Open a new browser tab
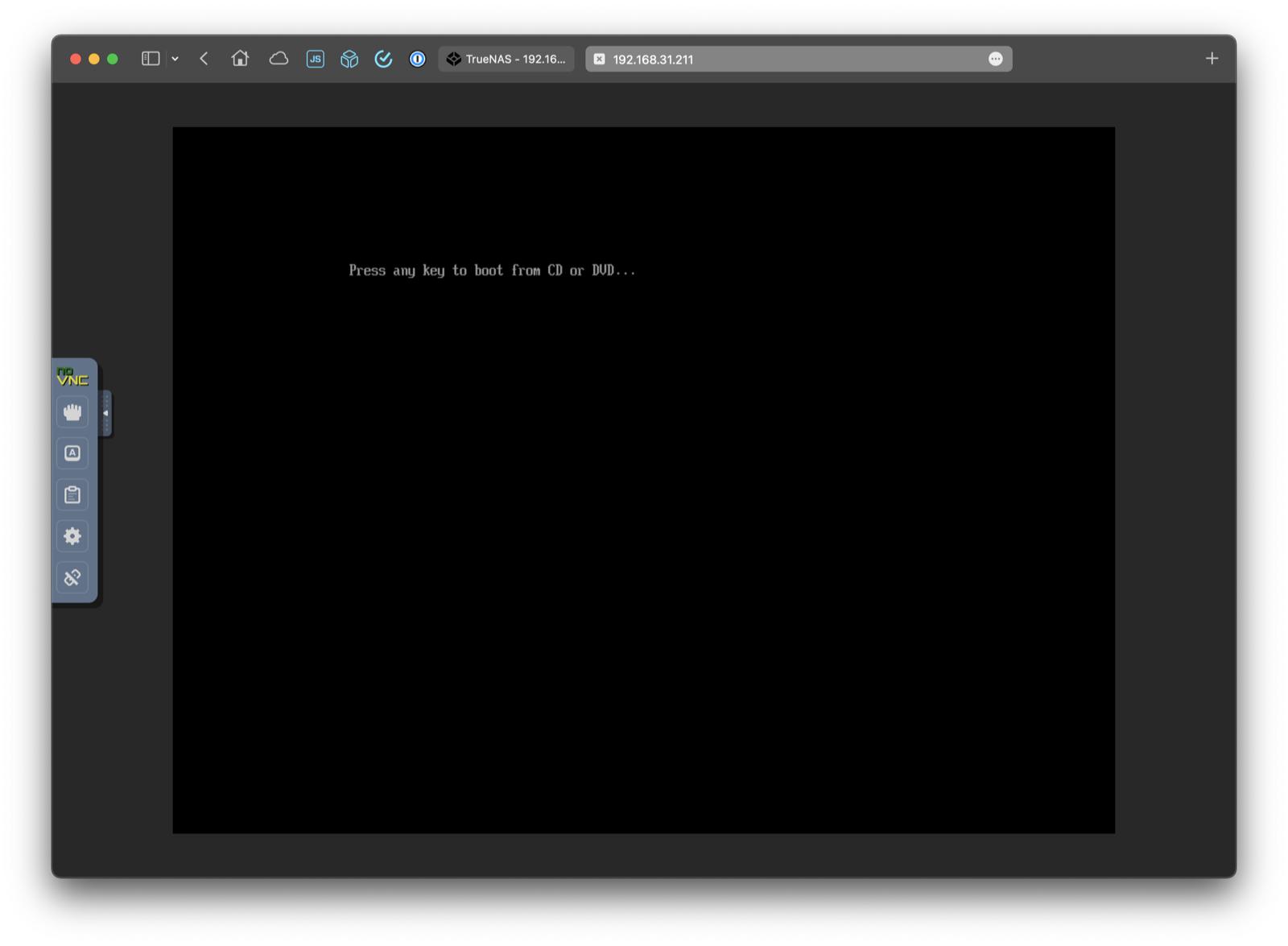This screenshot has width=1288, height=946. (x=1212, y=58)
